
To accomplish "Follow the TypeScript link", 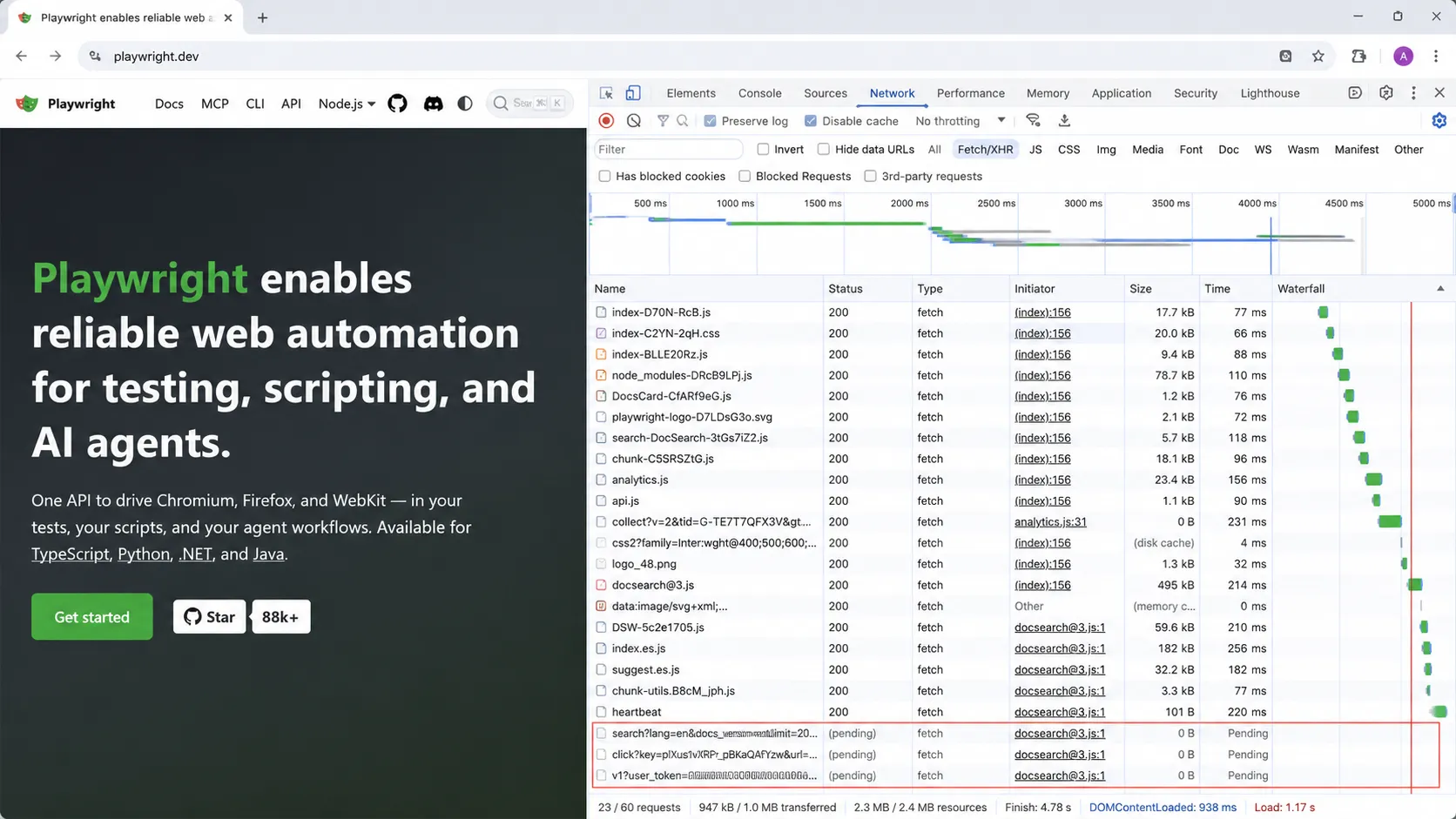I will pyautogui.click(x=71, y=554).
